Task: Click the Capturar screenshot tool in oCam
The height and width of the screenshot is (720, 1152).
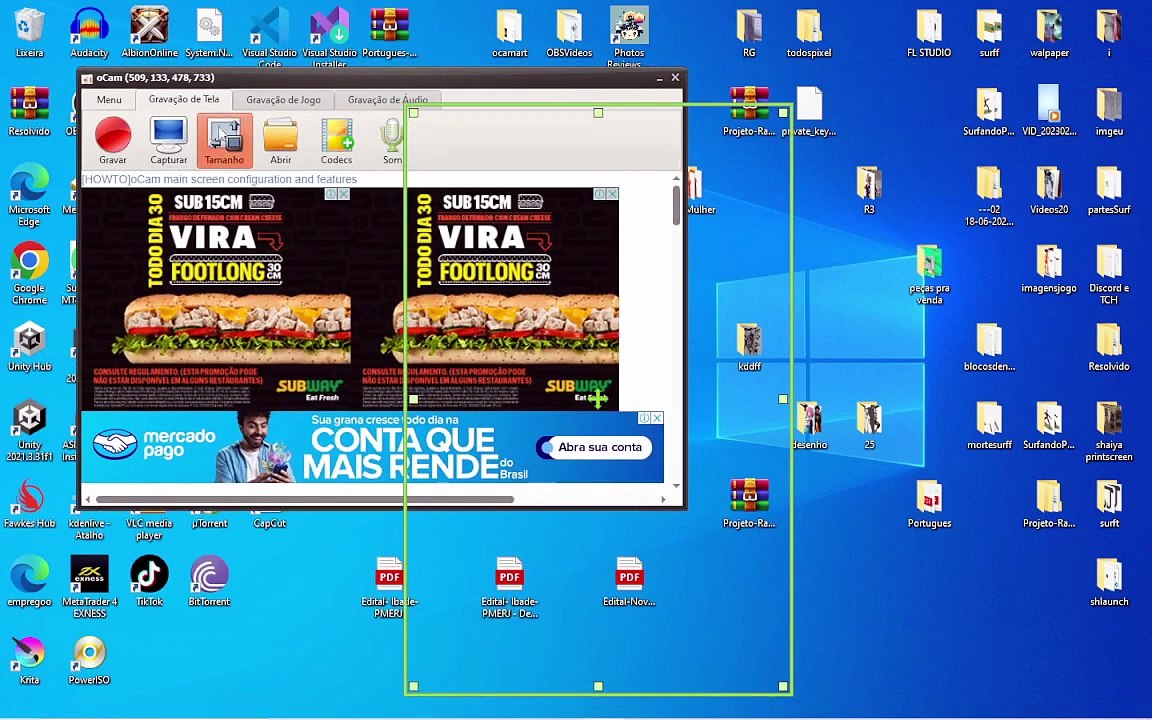Action: tap(168, 140)
